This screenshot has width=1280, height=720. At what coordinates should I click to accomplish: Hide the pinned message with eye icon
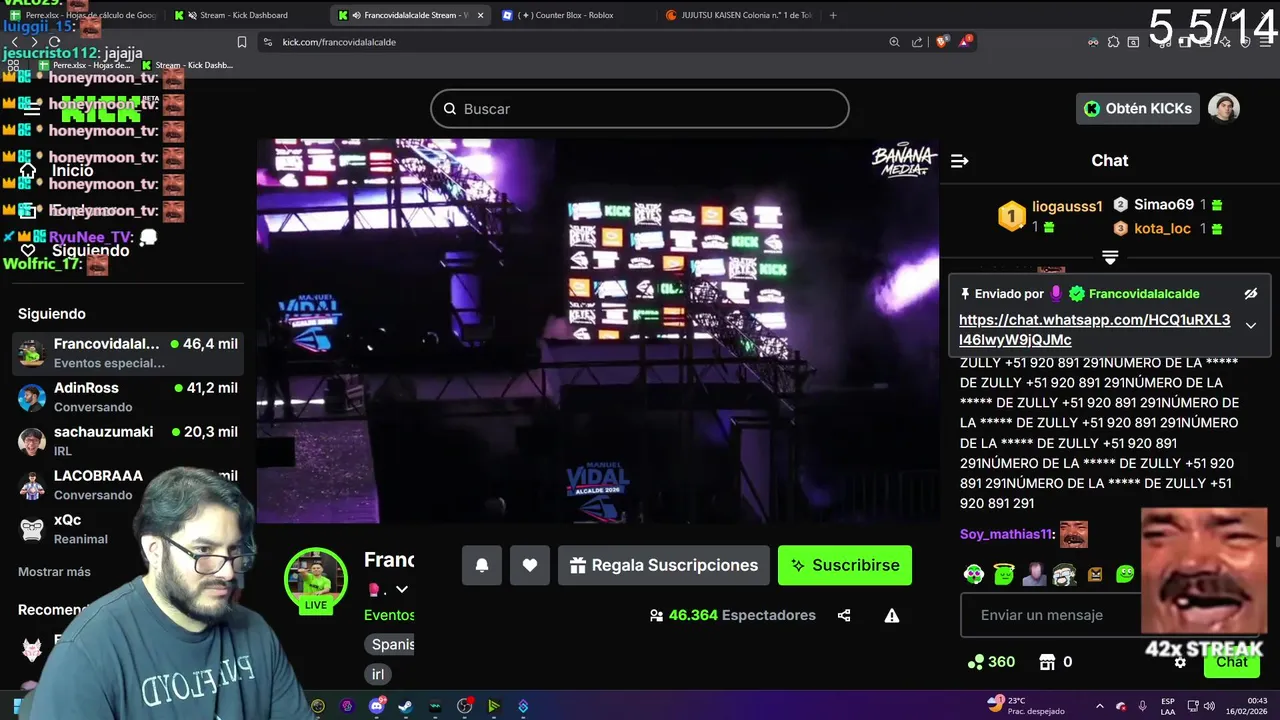pyautogui.click(x=1250, y=294)
